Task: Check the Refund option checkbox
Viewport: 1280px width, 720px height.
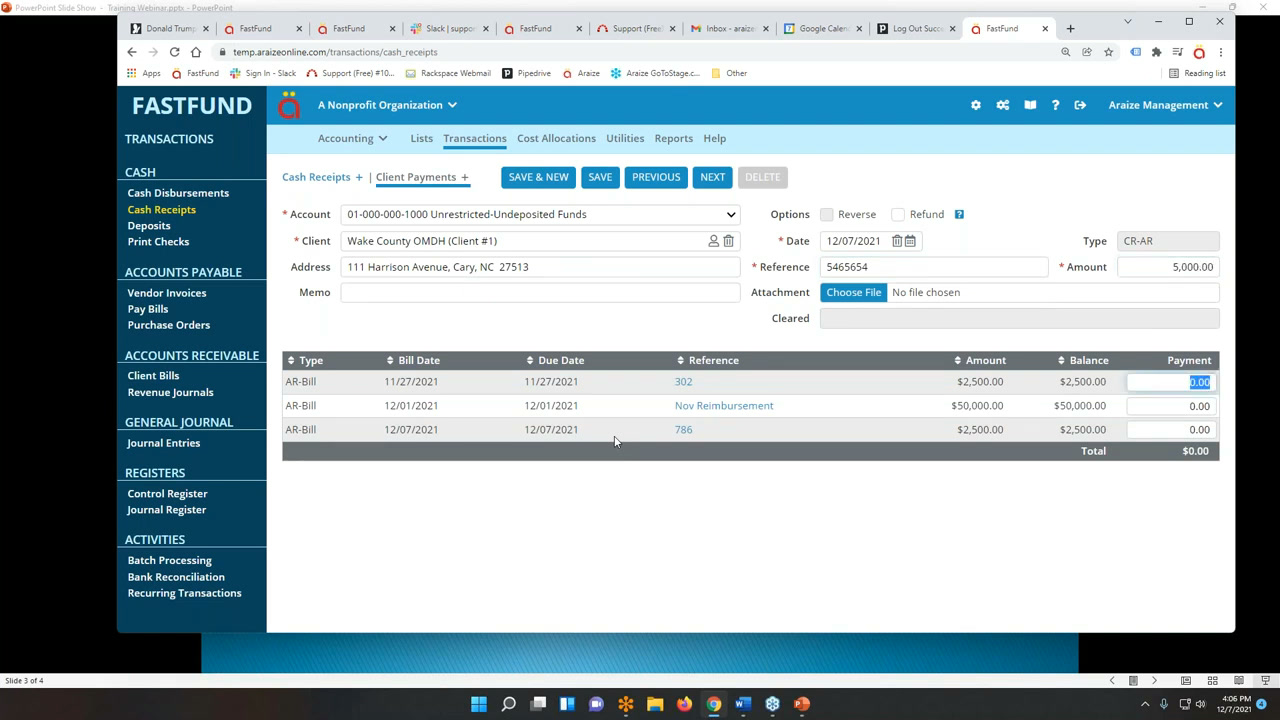Action: coord(898,214)
